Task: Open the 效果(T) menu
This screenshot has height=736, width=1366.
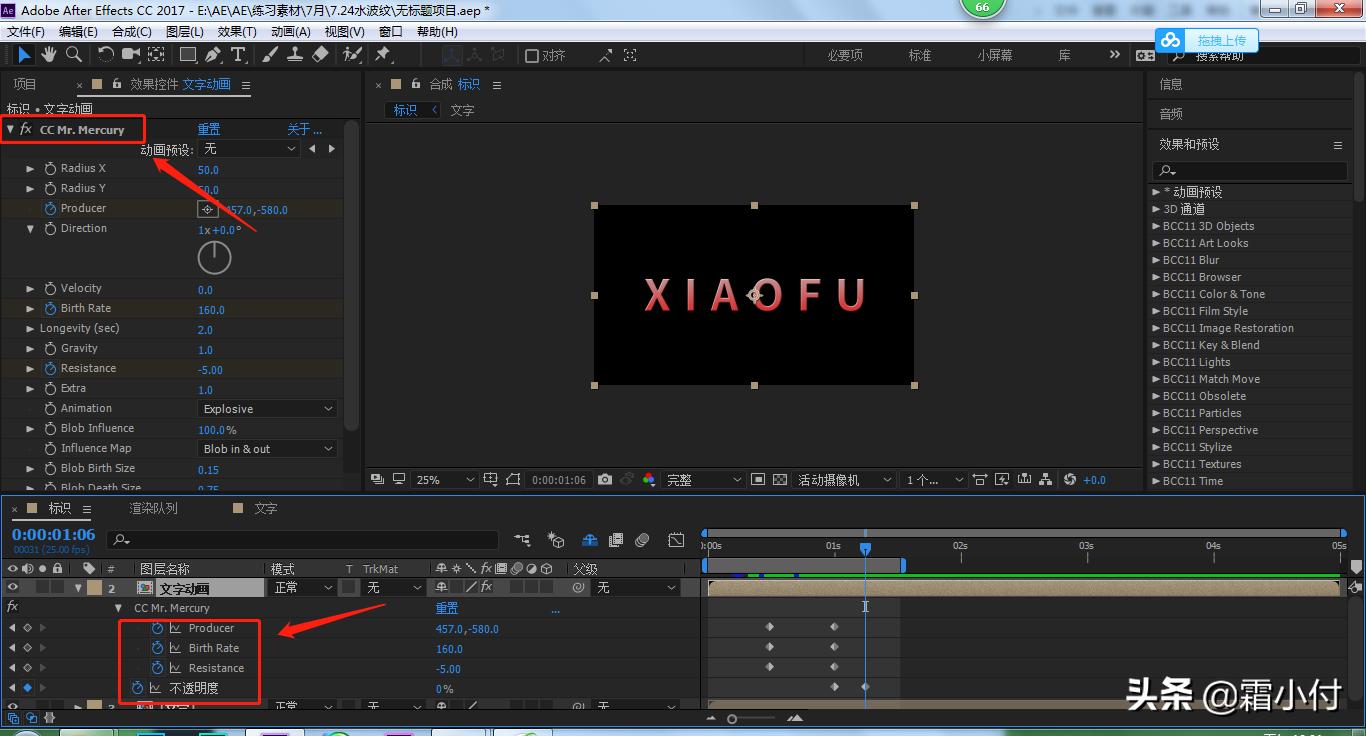Action: (236, 31)
